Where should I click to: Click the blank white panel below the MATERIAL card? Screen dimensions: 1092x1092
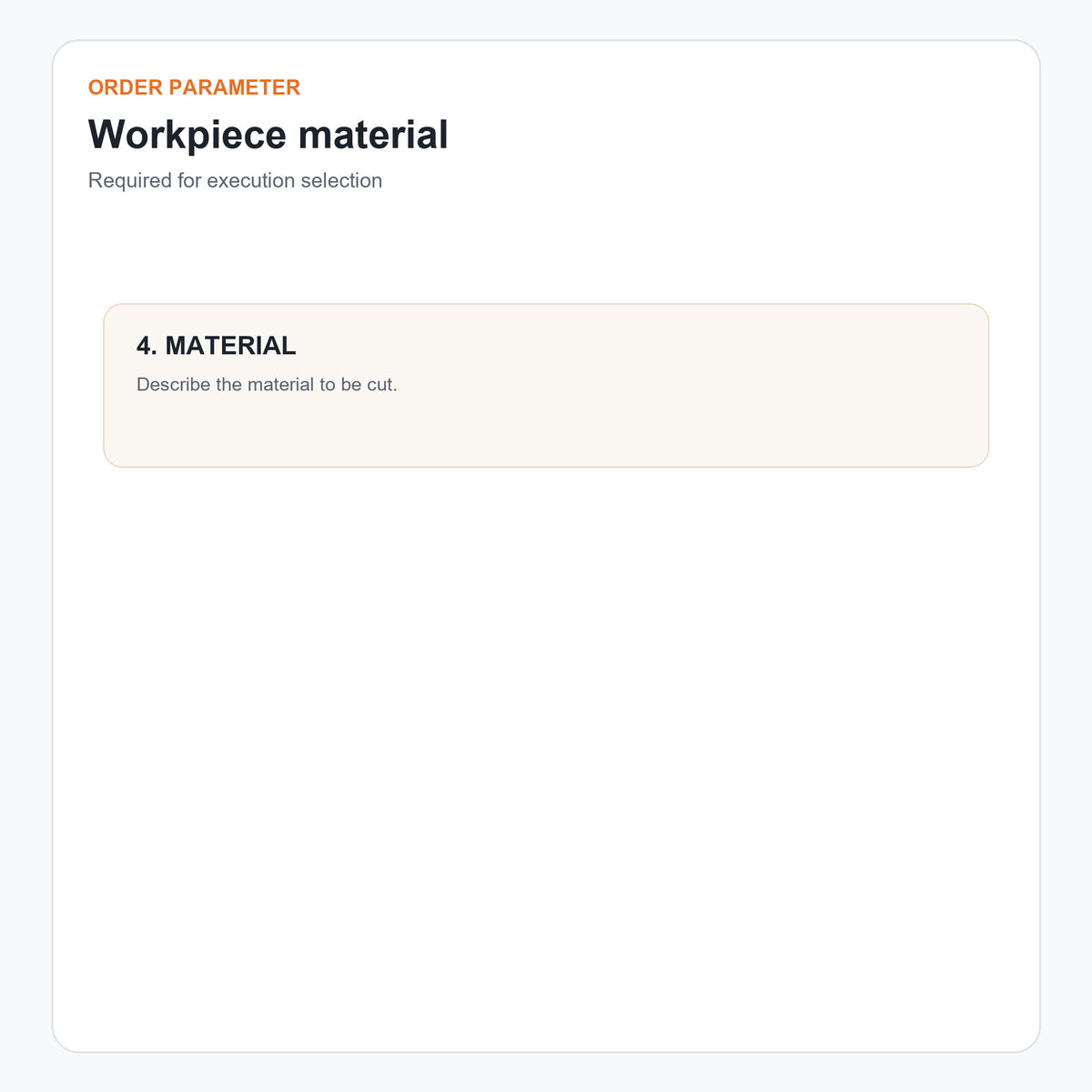546,755
